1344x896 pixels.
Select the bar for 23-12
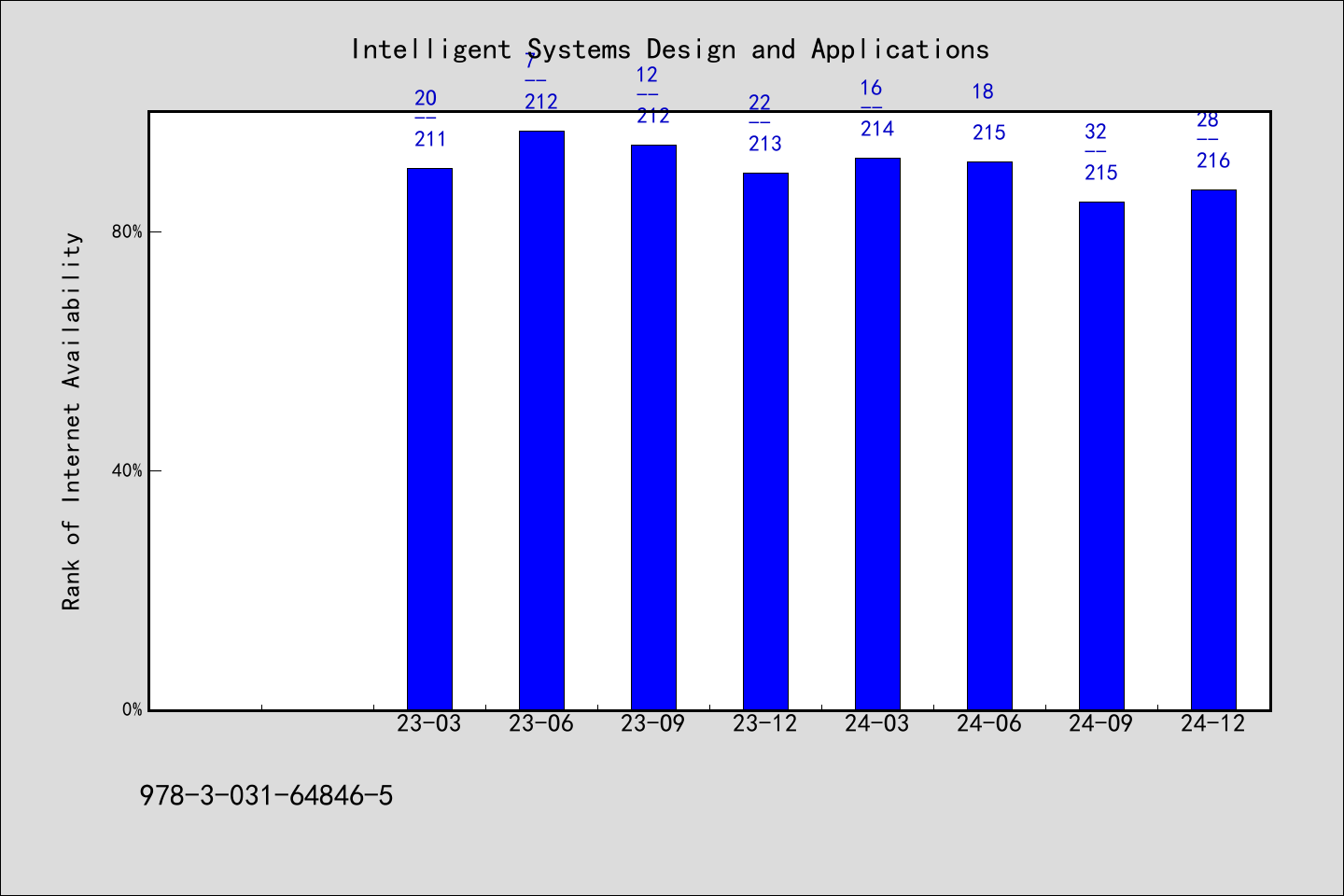pos(765,441)
